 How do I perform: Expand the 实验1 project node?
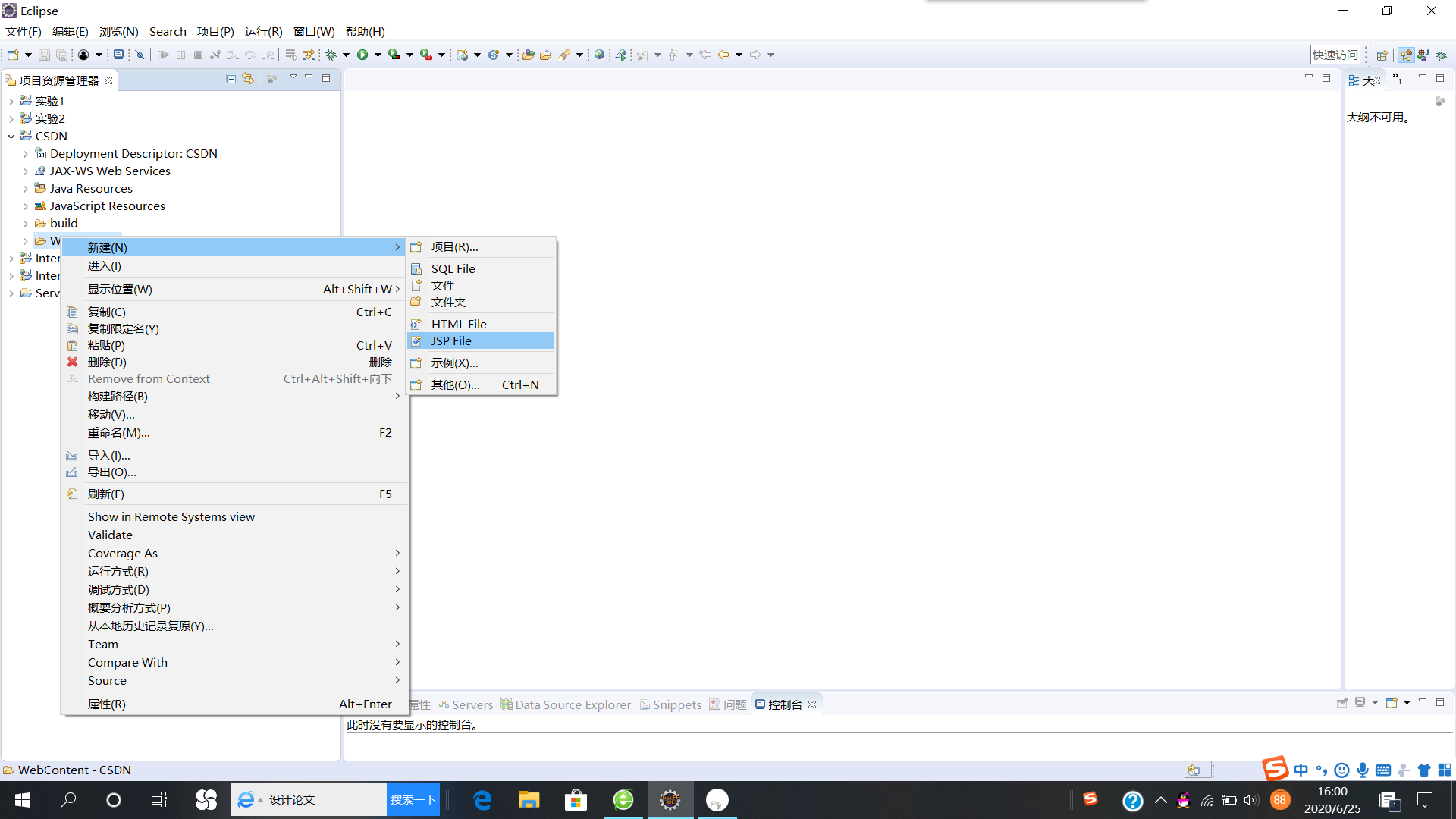tap(11, 101)
